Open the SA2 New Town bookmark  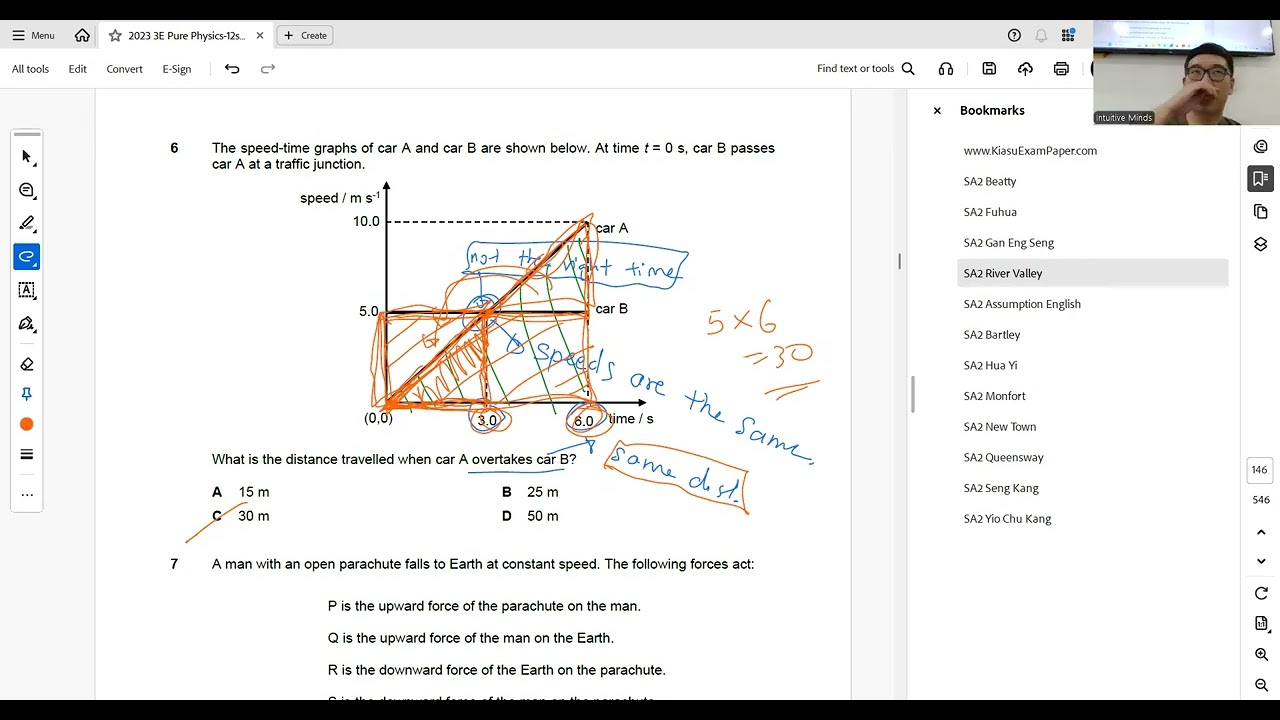pyautogui.click(x=1000, y=427)
